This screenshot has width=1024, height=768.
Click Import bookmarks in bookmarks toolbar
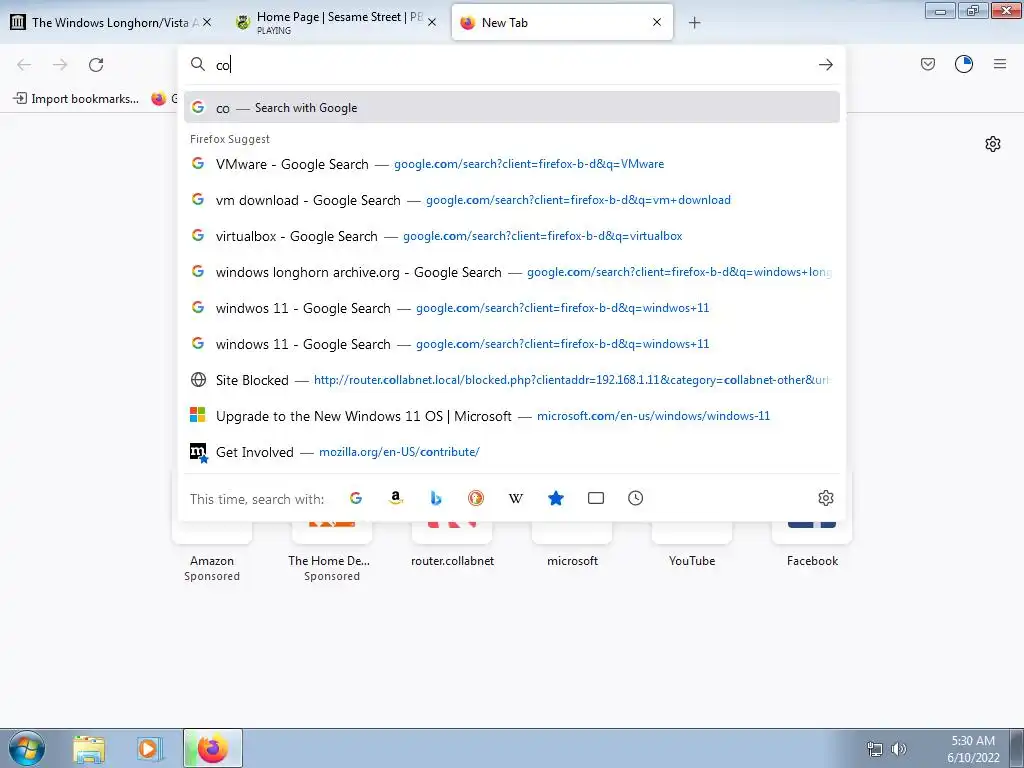click(76, 99)
